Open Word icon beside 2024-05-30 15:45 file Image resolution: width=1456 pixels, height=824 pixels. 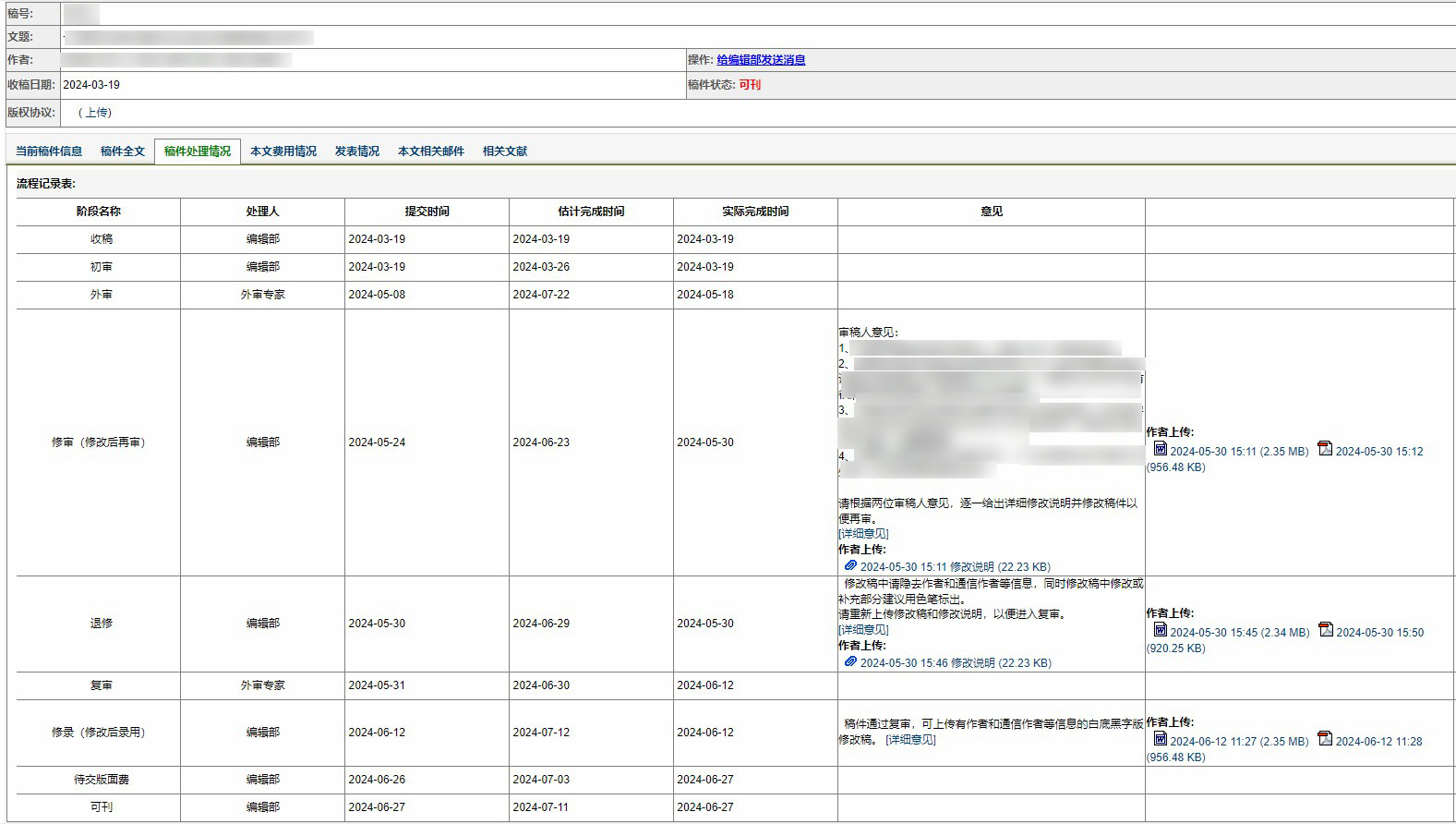pyautogui.click(x=1161, y=630)
